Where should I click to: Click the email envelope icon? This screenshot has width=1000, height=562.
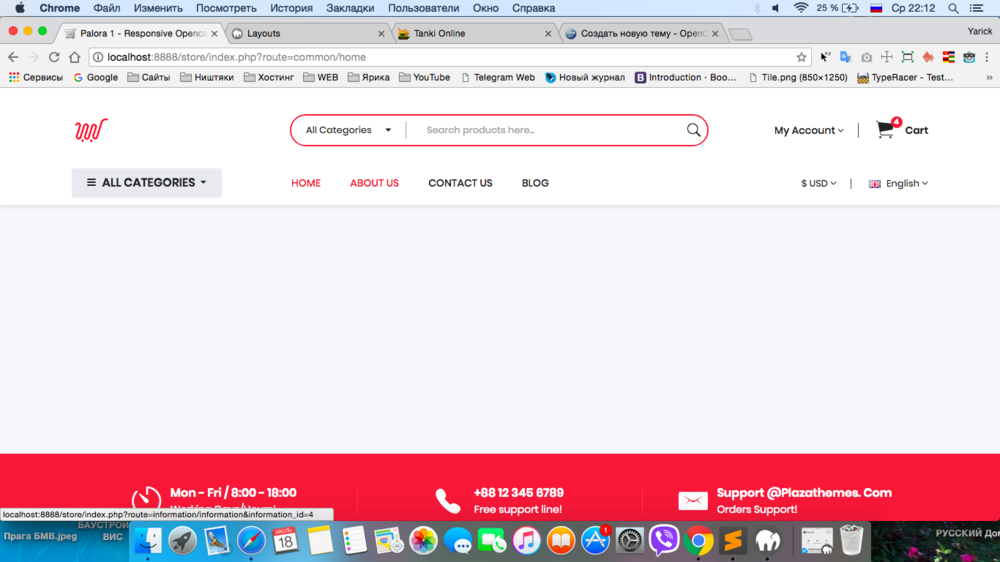[692, 500]
